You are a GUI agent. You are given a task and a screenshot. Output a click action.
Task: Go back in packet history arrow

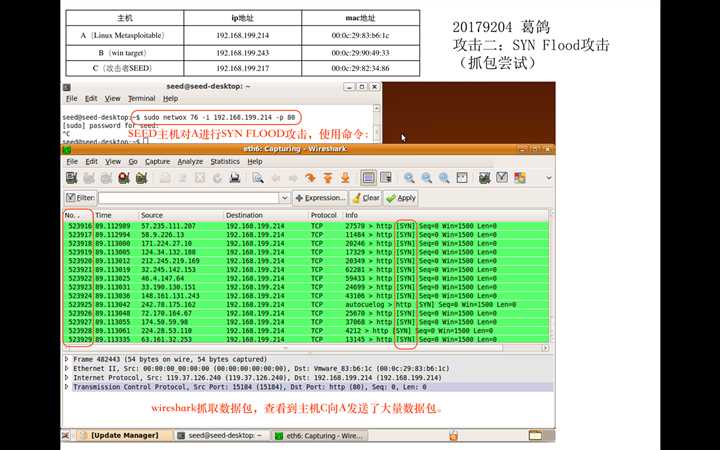(276, 178)
